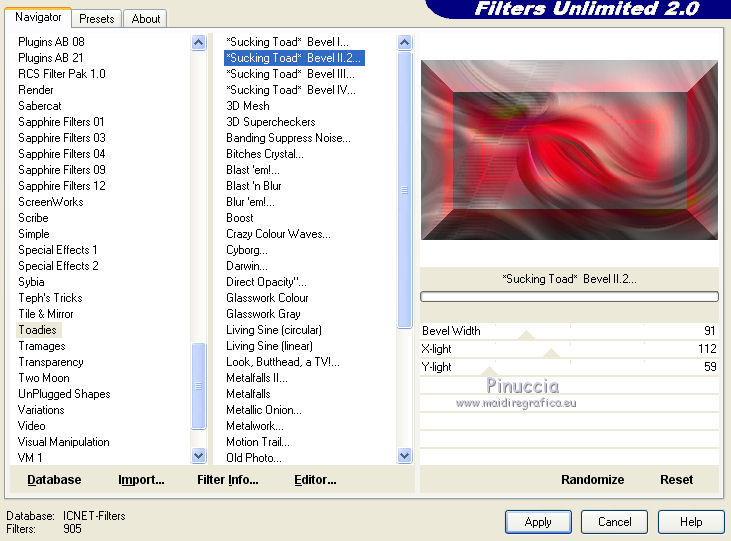
Task: Select Crazy Colour Waves... filter
Action: coord(278,234)
